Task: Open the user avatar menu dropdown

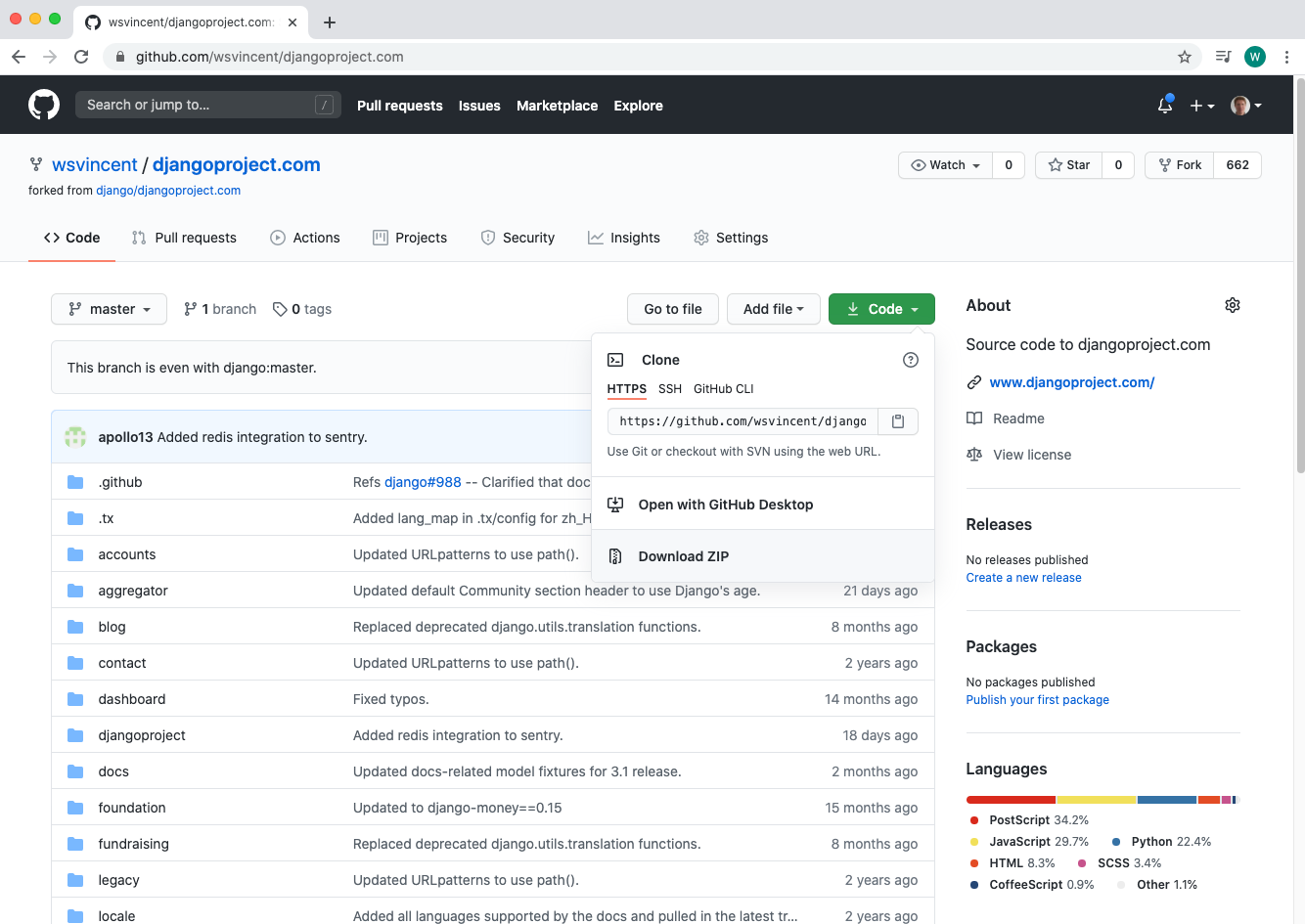Action: (x=1246, y=105)
